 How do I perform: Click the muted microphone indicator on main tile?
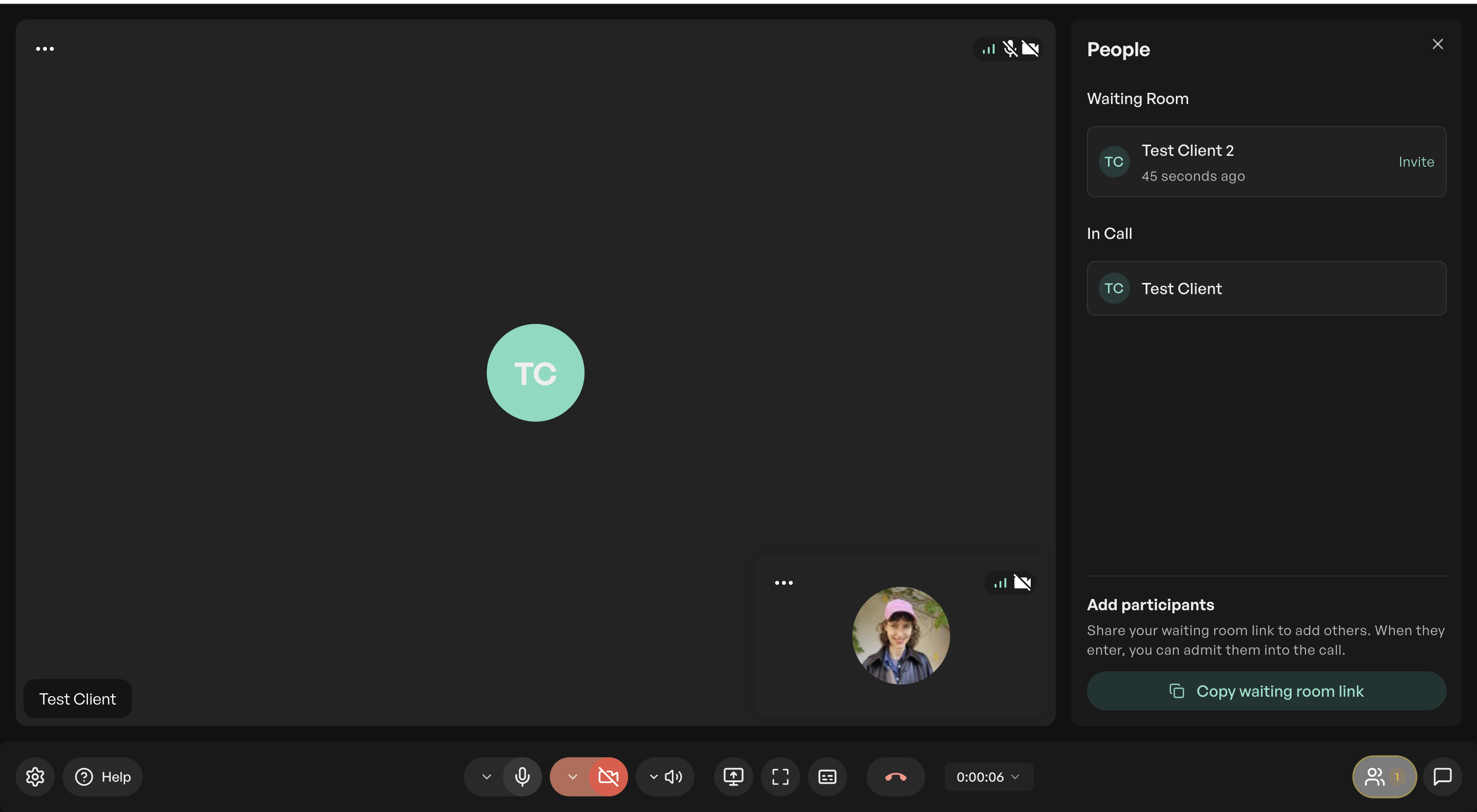(1010, 49)
